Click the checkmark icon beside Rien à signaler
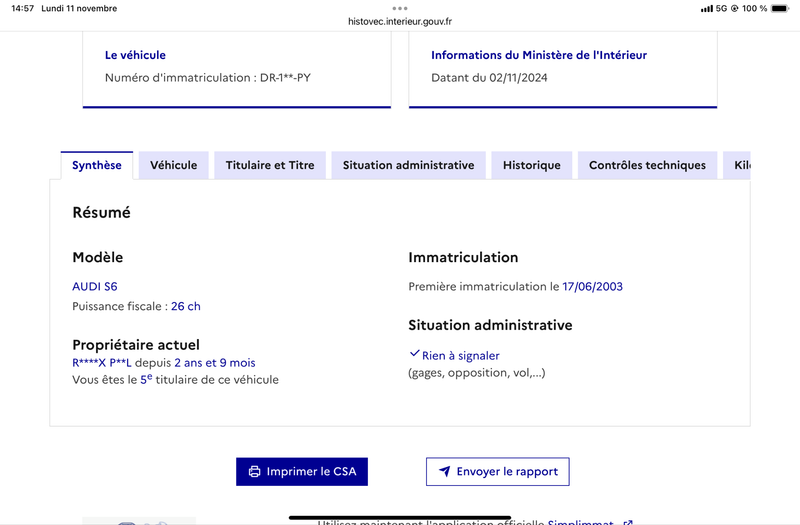Viewport: 800px width, 525px height. (414, 353)
